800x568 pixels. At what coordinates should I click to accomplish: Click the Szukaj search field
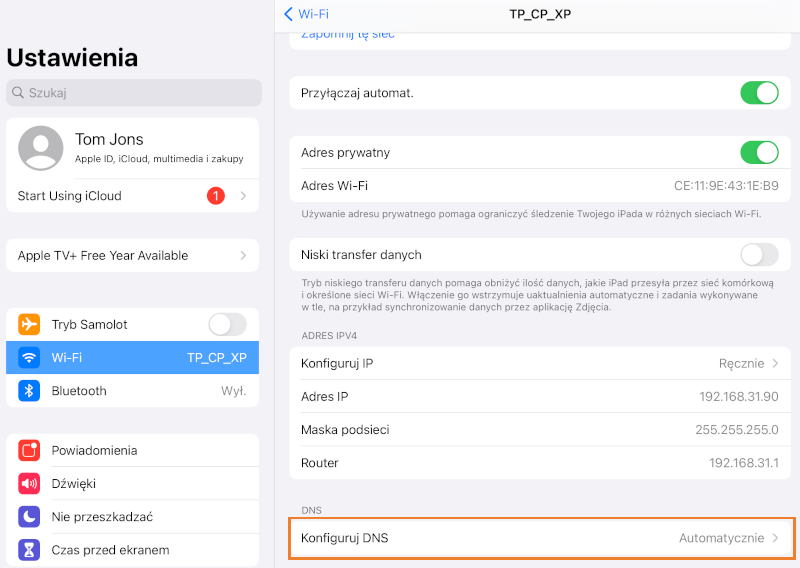click(x=134, y=93)
